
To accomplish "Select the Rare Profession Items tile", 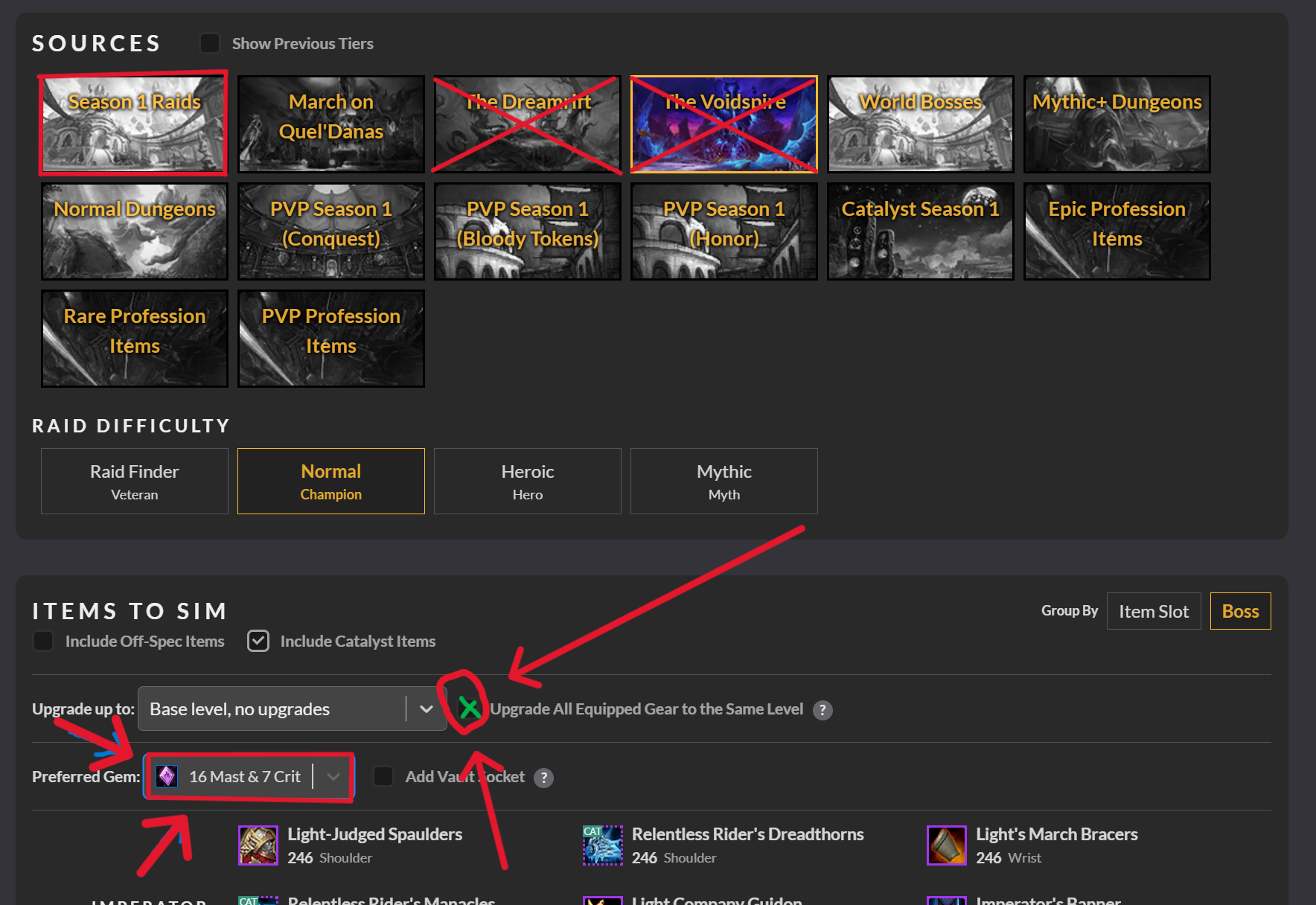I will click(135, 339).
